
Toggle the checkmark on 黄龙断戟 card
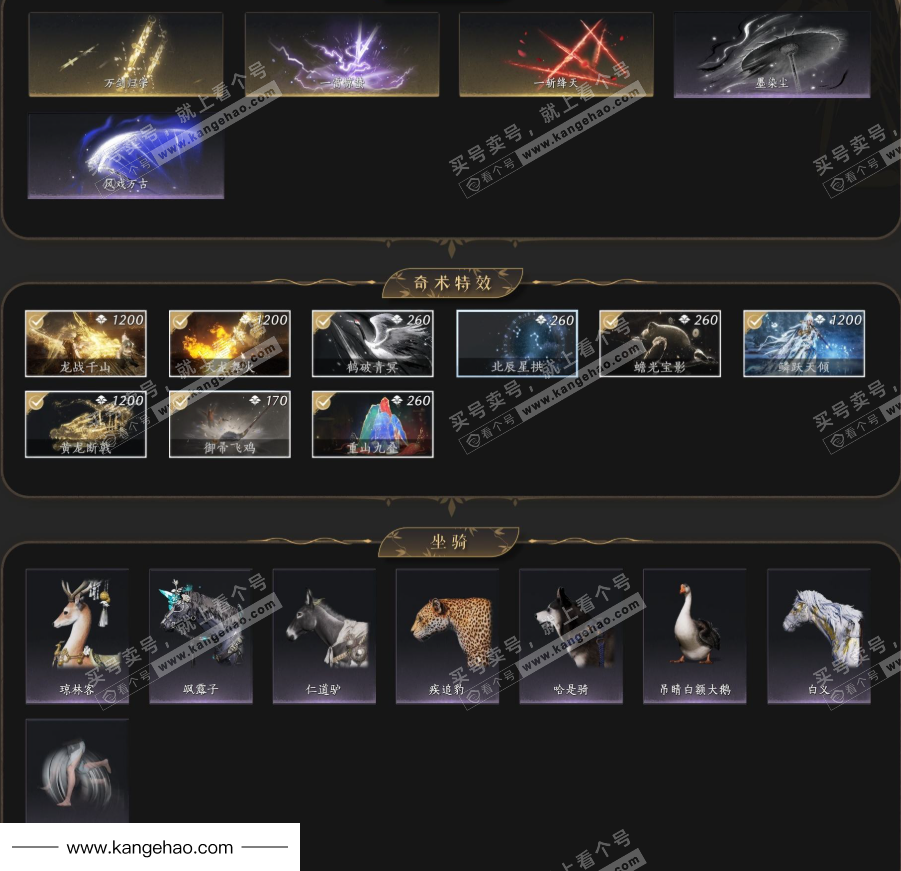36,402
